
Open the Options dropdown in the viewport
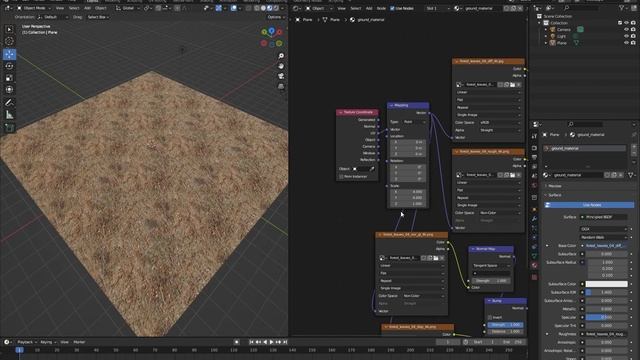[x=276, y=17]
